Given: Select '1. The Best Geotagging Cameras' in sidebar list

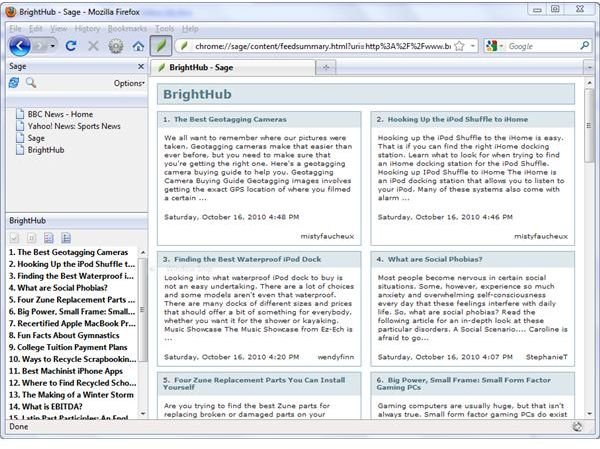Looking at the screenshot, I should coord(68,252).
